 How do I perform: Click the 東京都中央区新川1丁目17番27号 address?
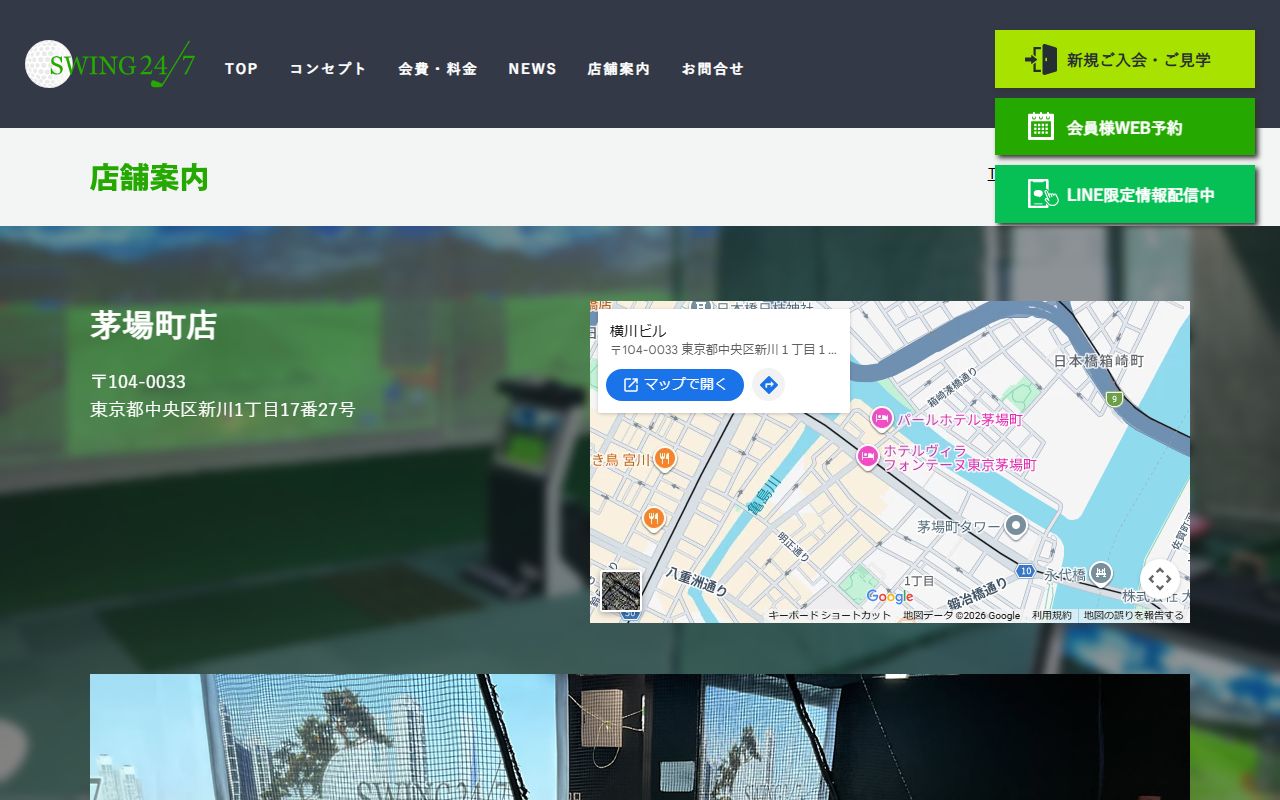(x=223, y=410)
